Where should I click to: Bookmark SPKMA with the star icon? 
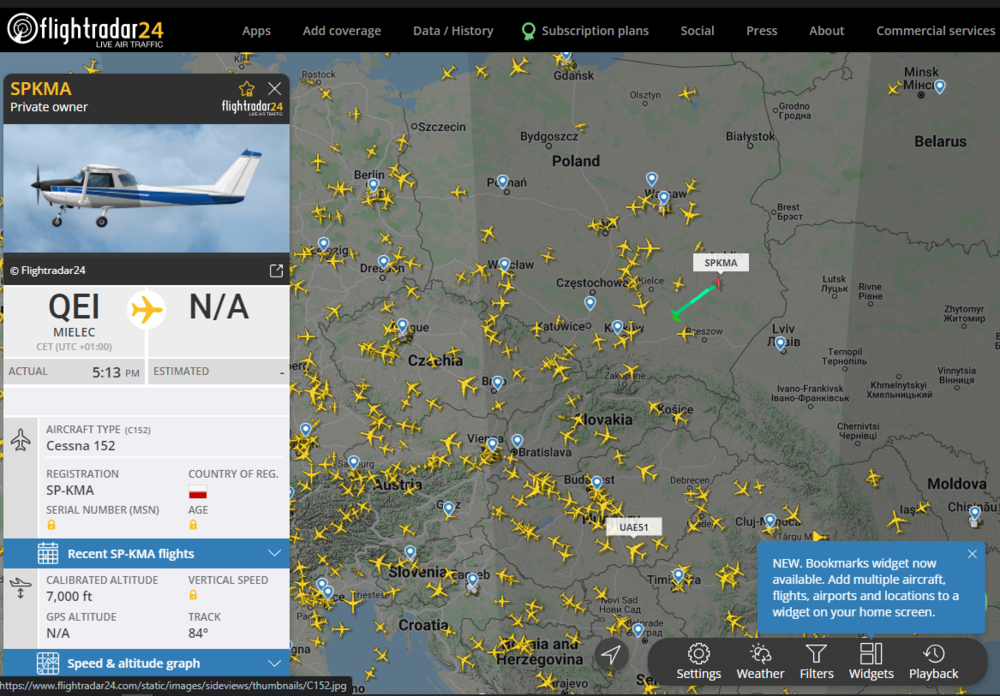(246, 88)
